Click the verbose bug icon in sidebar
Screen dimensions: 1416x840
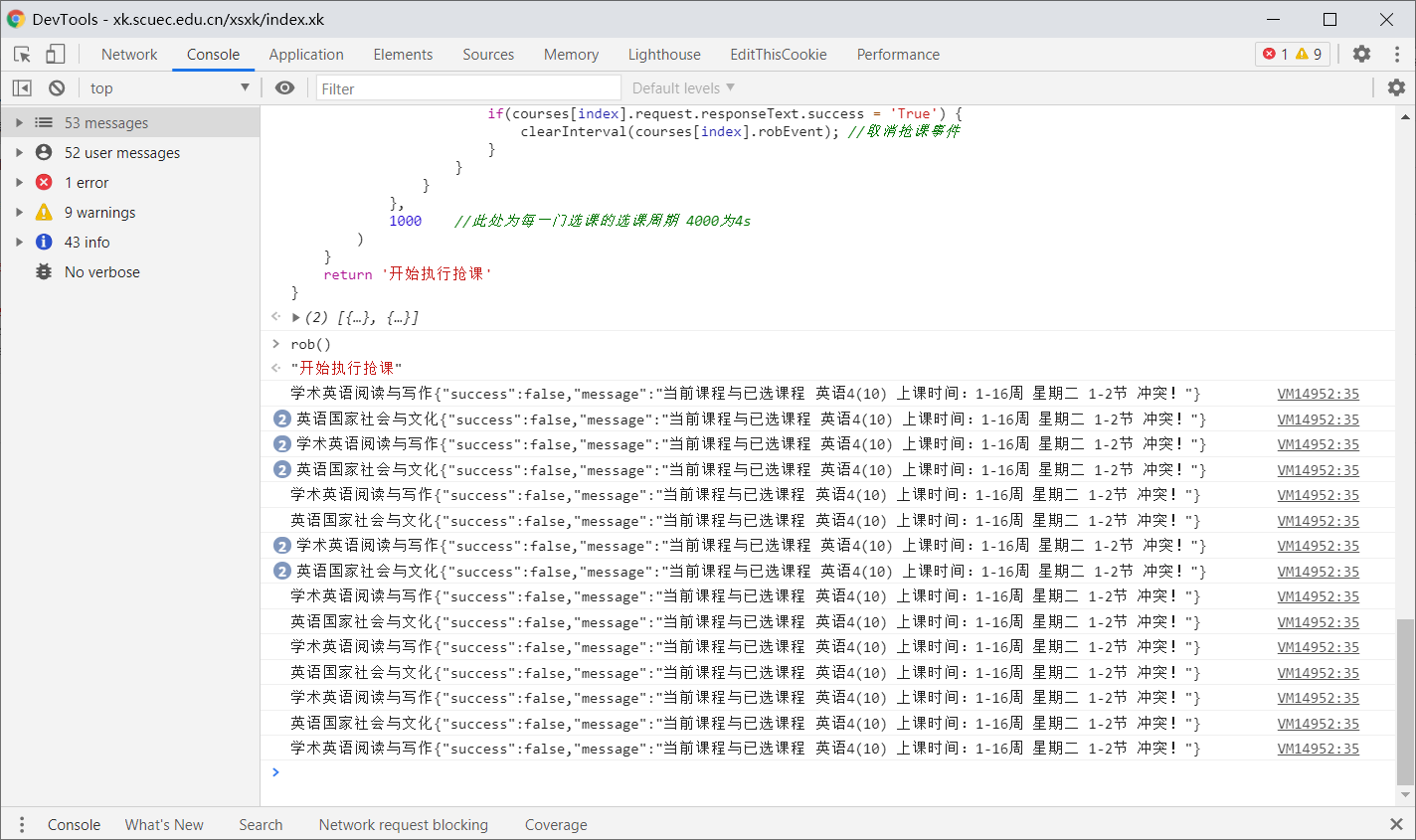pos(44,271)
